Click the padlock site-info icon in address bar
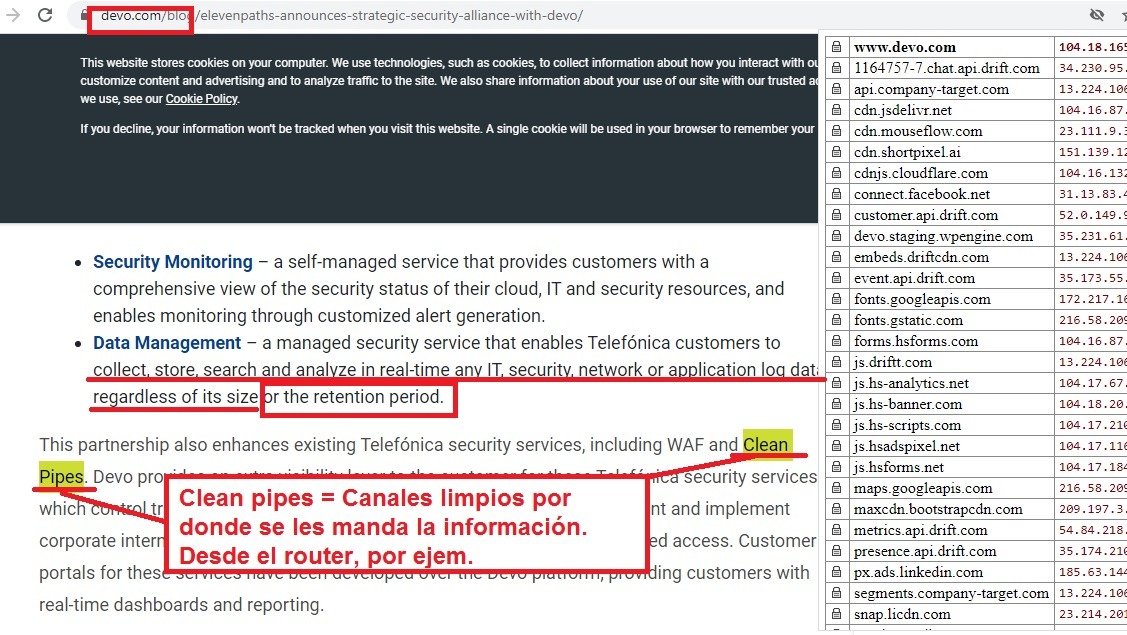 pos(84,15)
